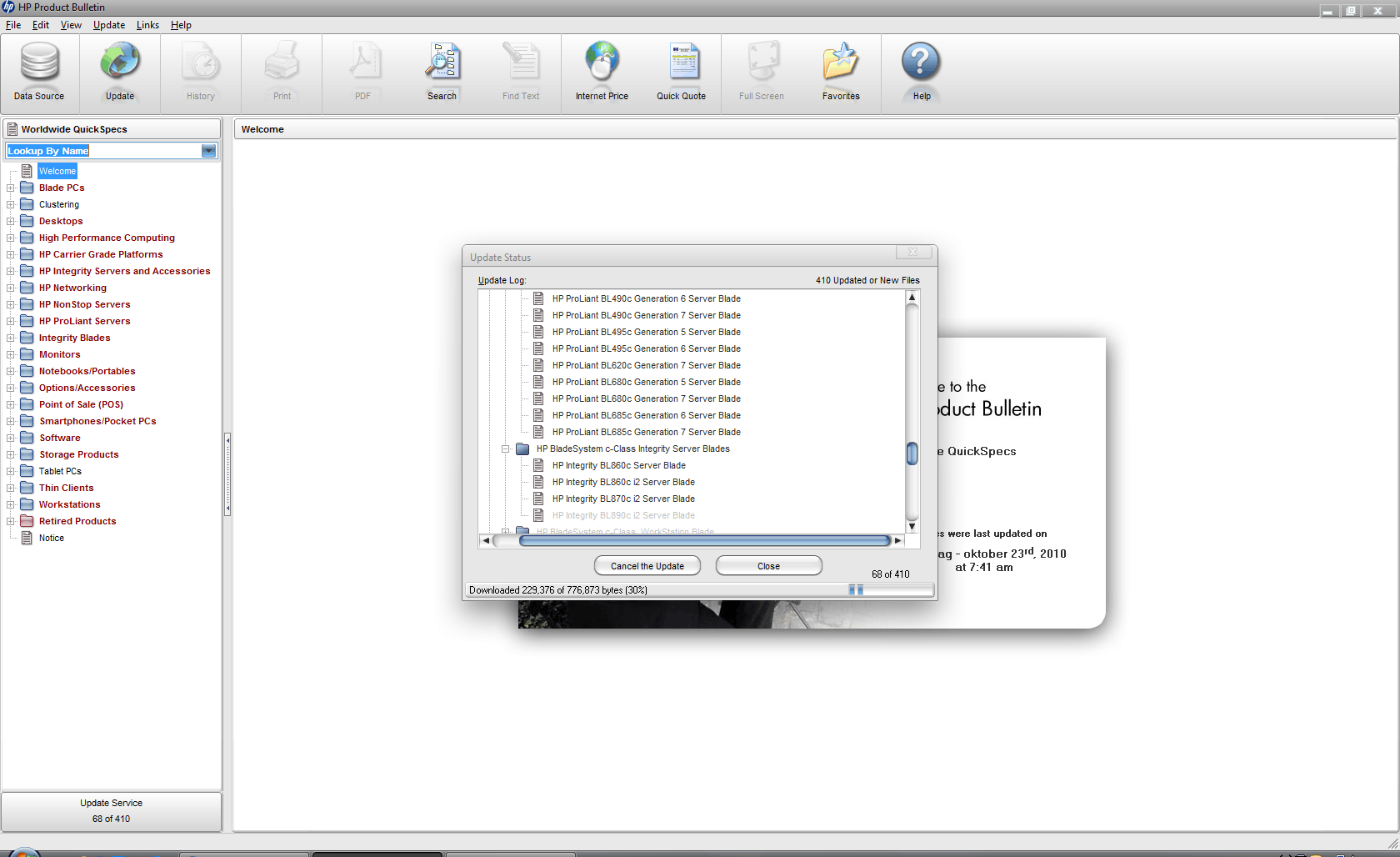Viewport: 1400px width, 857px height.
Task: Select Integrity Blades tree item
Action: point(74,338)
